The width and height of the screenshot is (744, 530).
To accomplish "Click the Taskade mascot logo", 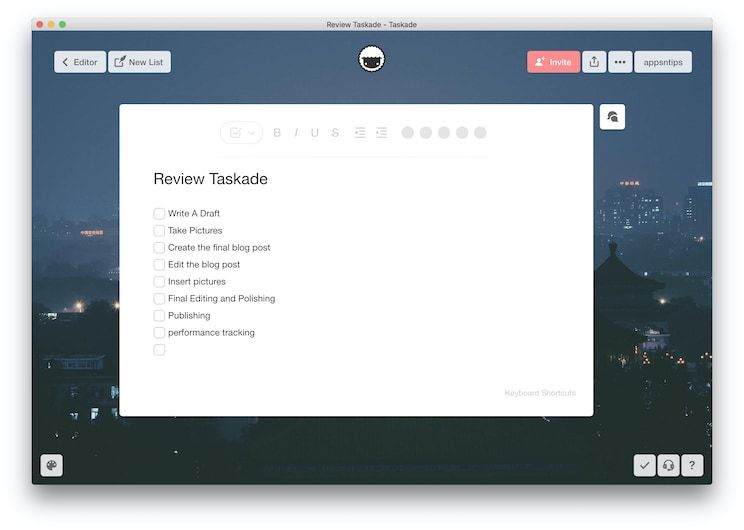I will (372, 61).
